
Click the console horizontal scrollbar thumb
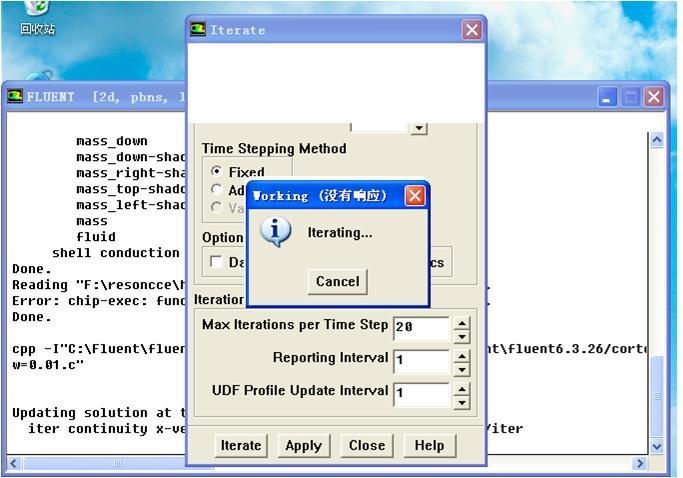click(118, 463)
